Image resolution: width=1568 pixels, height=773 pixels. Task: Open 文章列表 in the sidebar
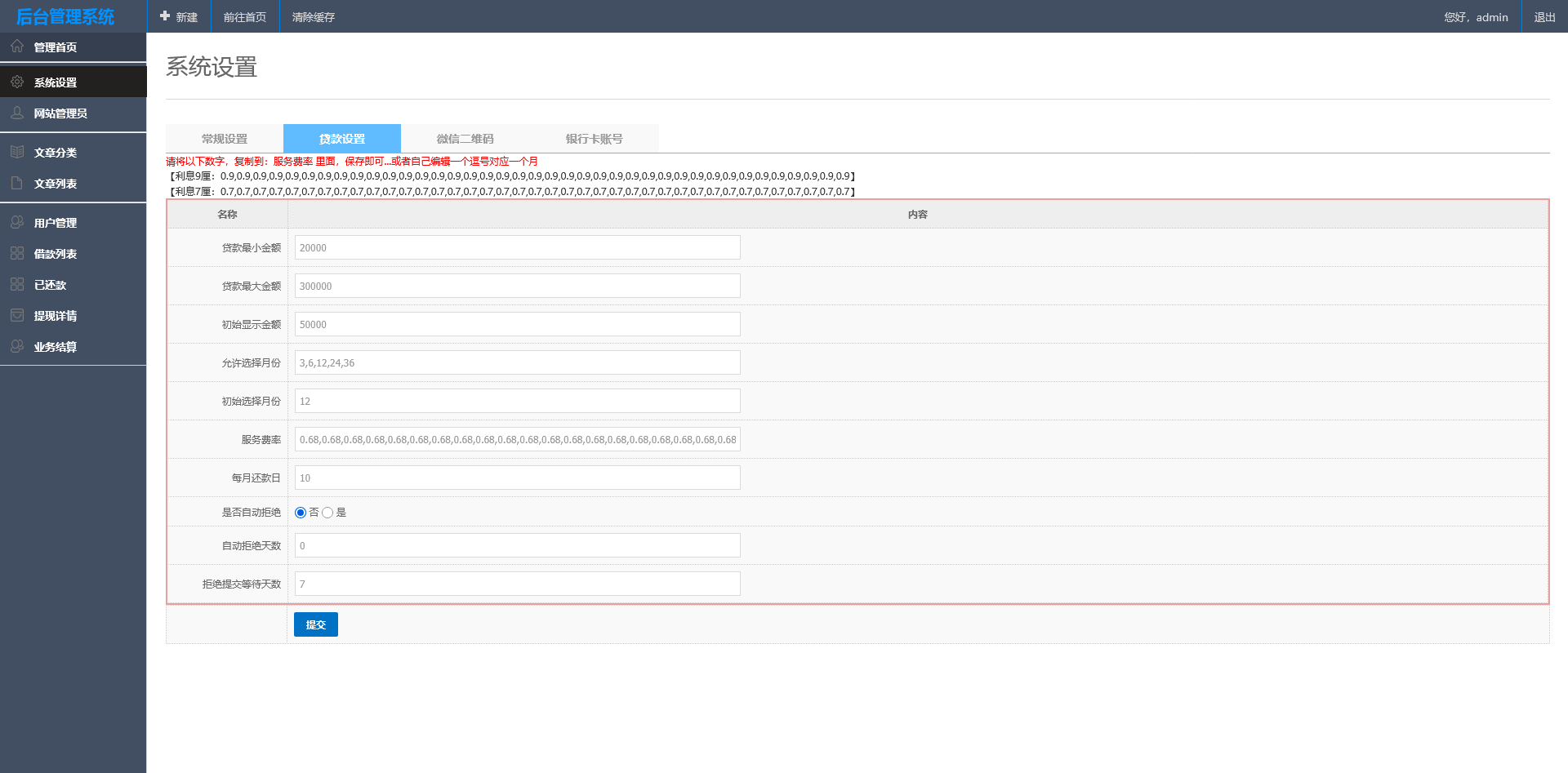[73, 183]
